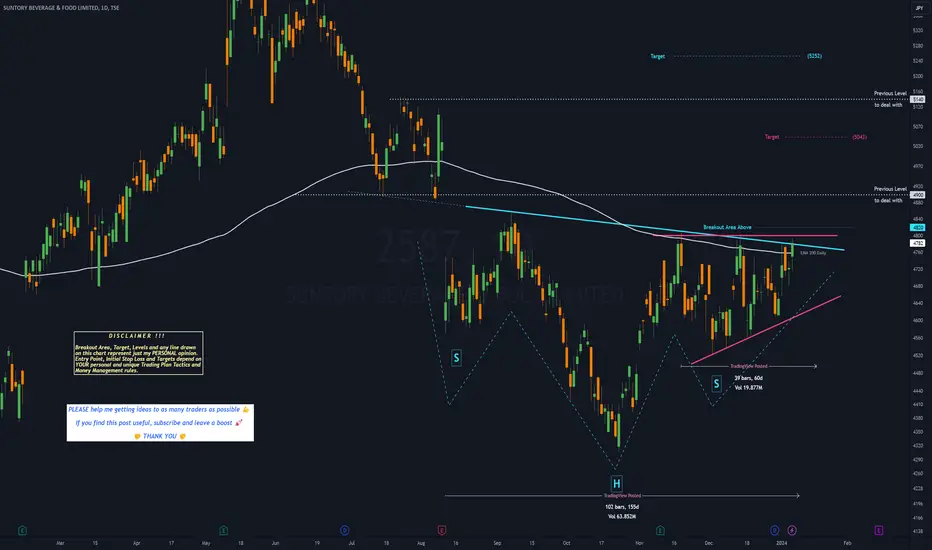932x550 pixels.
Task: Click the cyan 4820 price tag
Action: (x=918, y=228)
